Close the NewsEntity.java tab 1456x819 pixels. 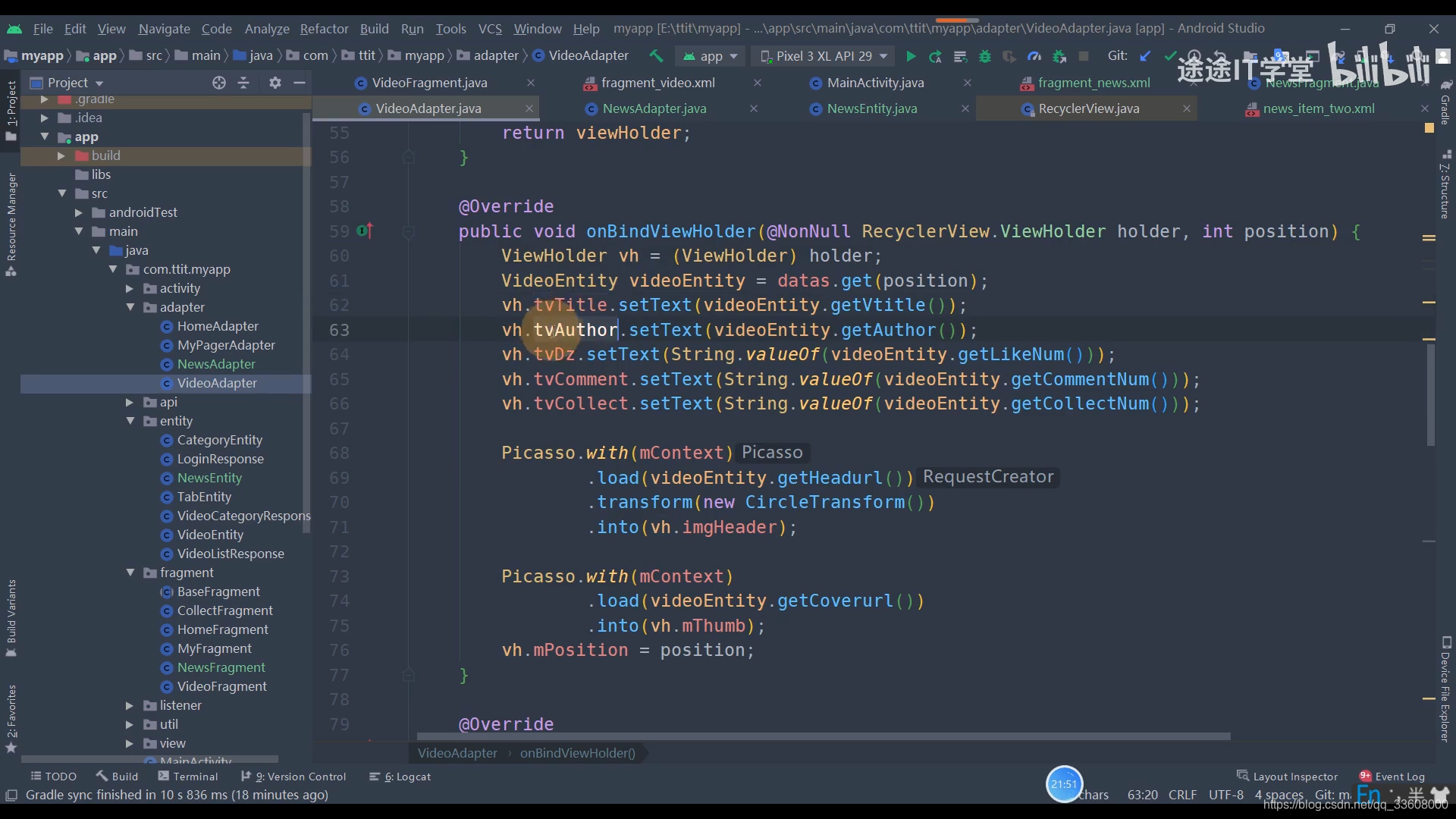click(965, 108)
